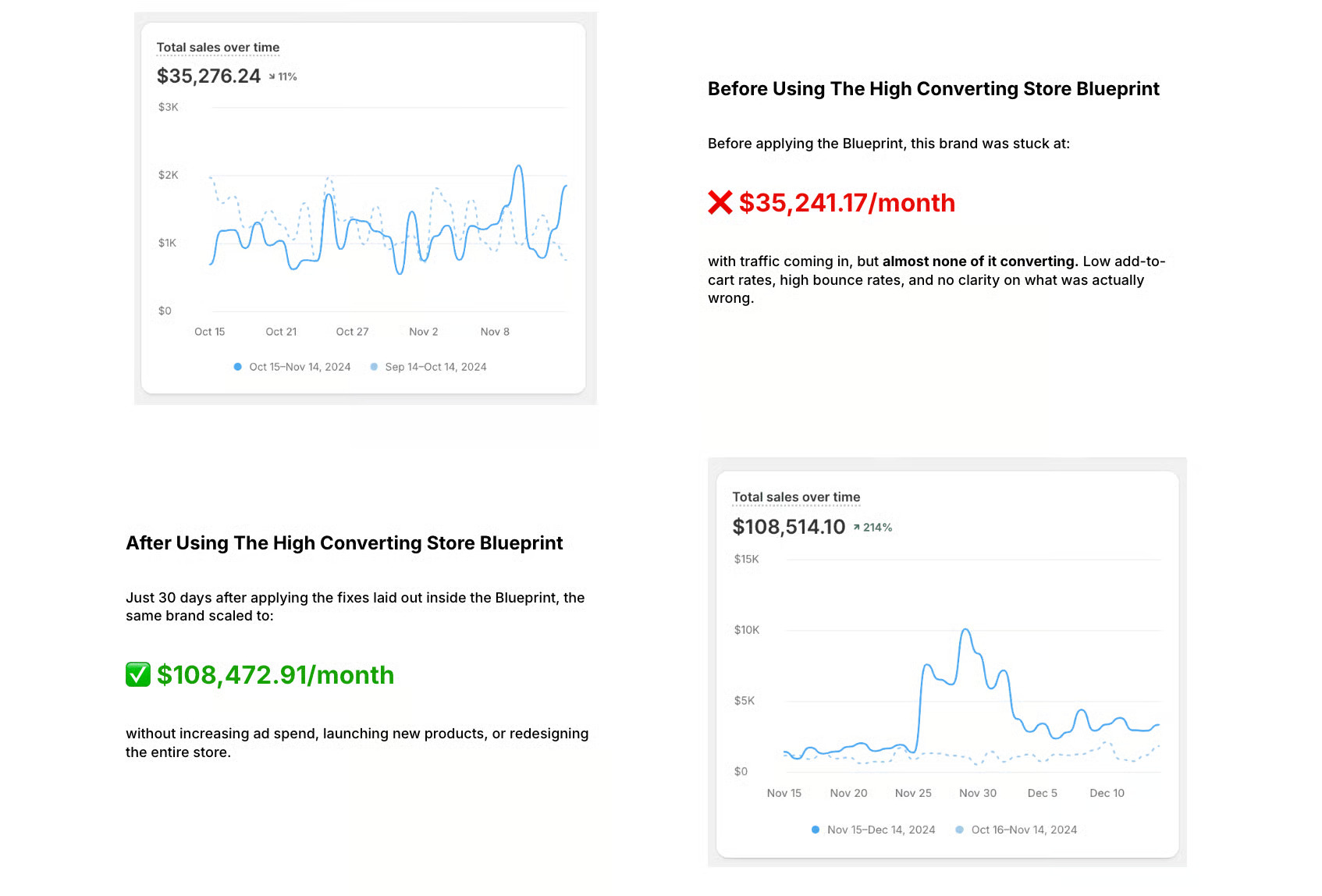Screen dimensions: 1322x896
Task: Click the legend dot for Oct 15–Nov 14, 2024
Action: coord(238,367)
